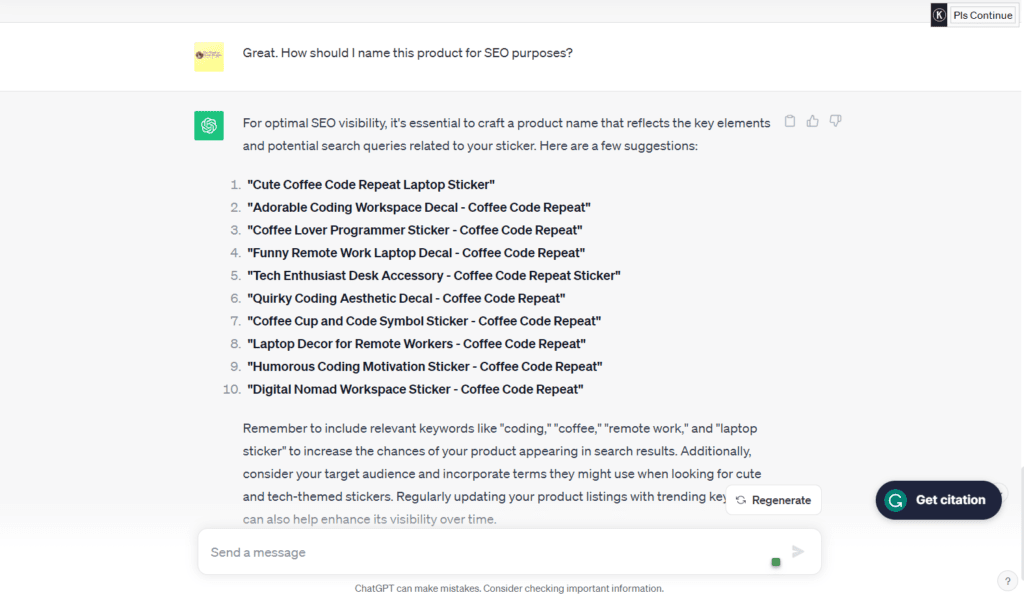Click the yellow user profile avatar
The image size is (1024, 597).
tap(209, 56)
